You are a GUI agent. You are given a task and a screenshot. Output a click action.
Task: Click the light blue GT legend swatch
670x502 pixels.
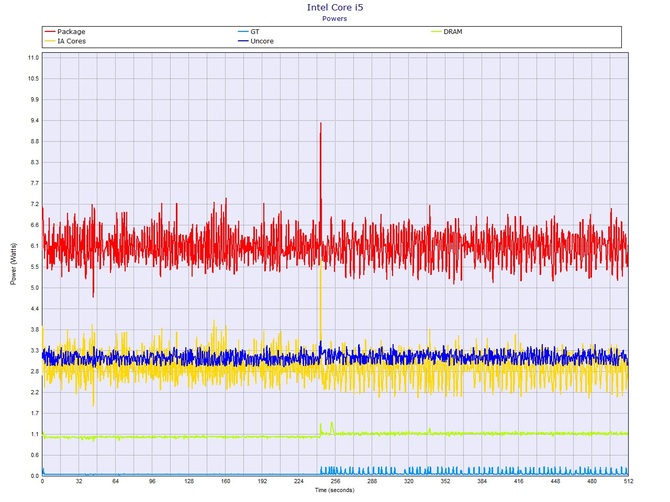coord(243,32)
